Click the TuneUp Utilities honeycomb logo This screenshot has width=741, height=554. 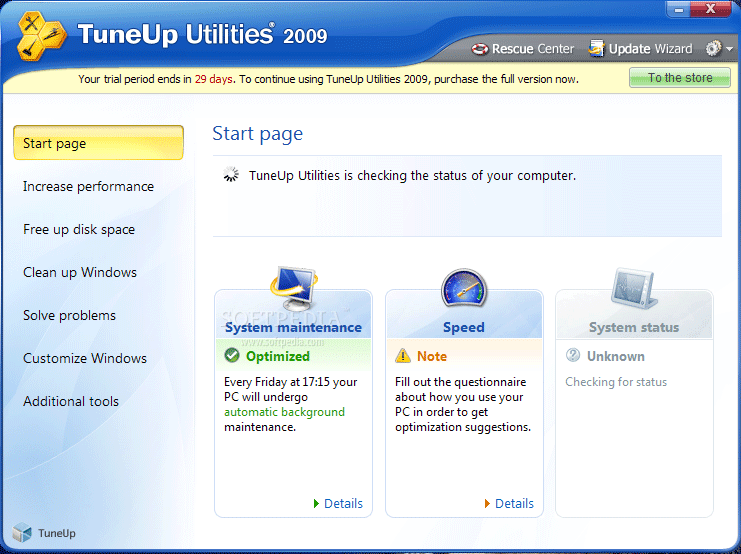click(x=41, y=35)
